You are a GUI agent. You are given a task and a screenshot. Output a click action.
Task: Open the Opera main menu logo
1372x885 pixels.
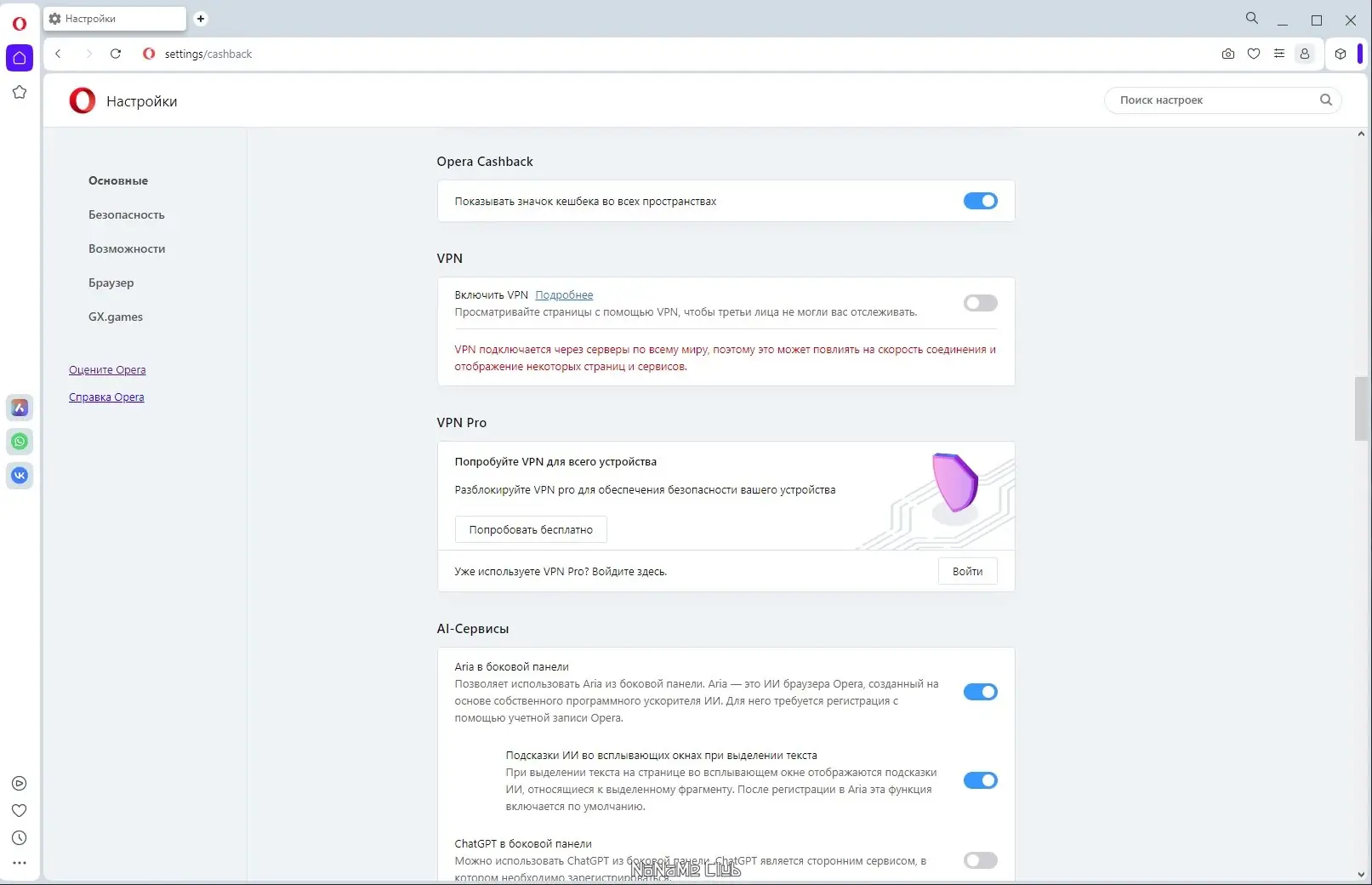click(x=19, y=24)
